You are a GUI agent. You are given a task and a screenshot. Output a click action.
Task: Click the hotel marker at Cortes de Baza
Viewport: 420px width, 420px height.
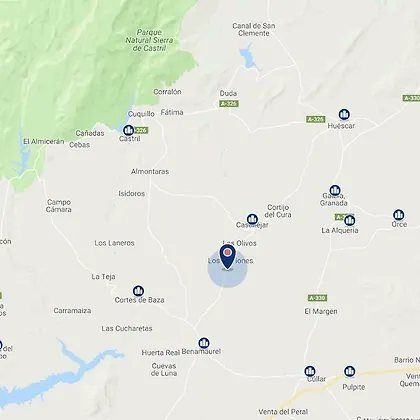[138, 291]
